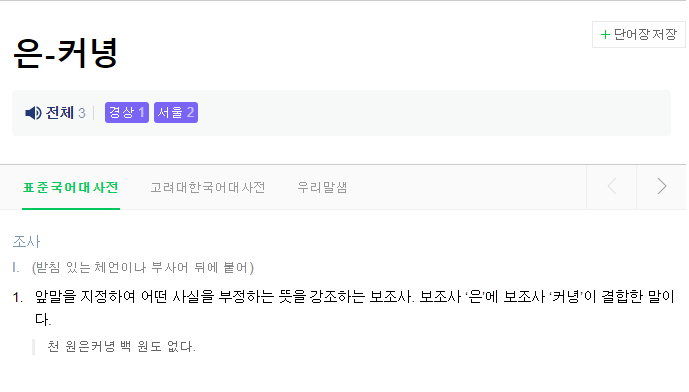This screenshot has height=392, width=689.
Task: Click the green plus icon beside 단어장 저장
Action: click(605, 34)
